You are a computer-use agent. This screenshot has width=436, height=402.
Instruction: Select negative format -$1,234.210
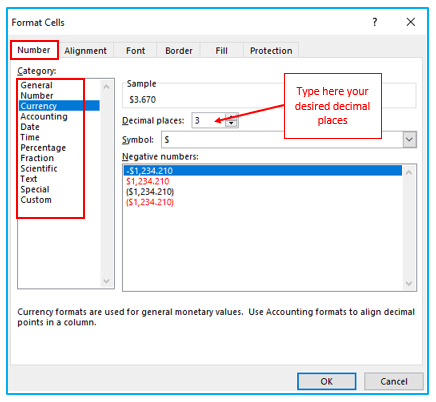pyautogui.click(x=263, y=171)
